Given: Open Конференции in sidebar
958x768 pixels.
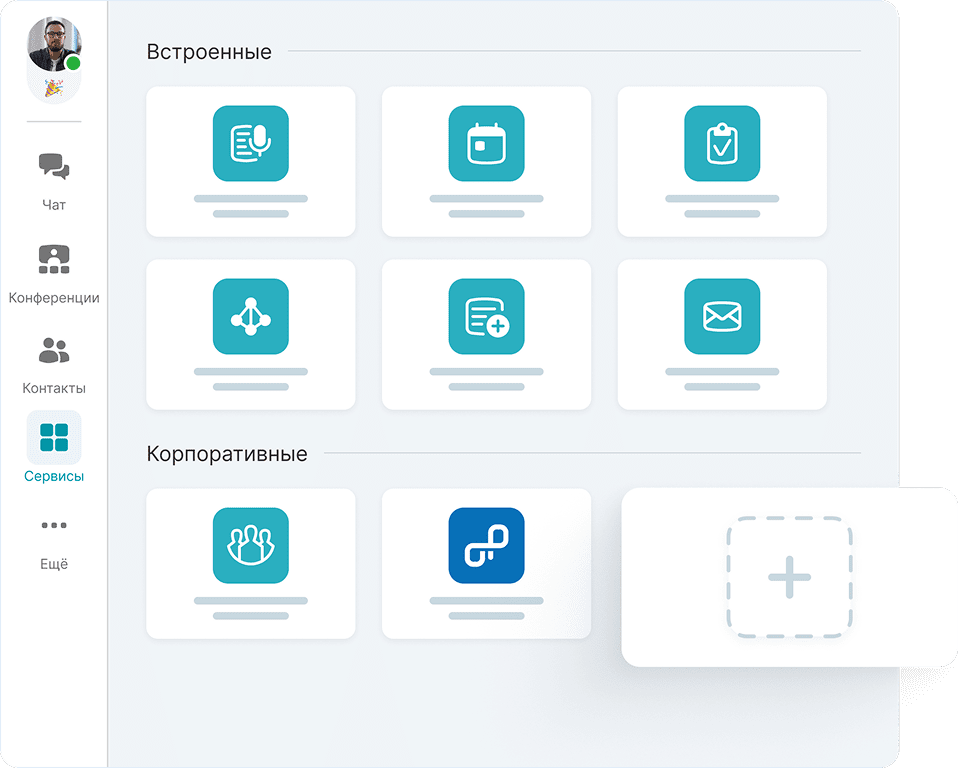Looking at the screenshot, I should 54,274.
